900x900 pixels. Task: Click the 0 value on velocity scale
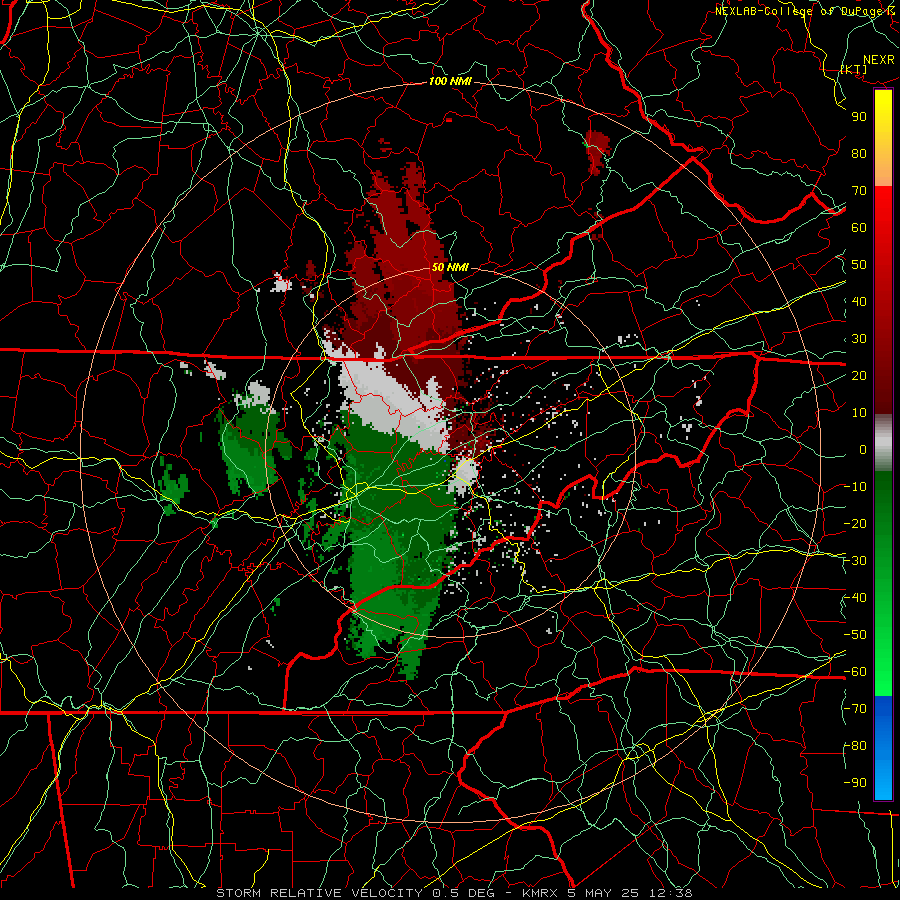pyautogui.click(x=863, y=449)
